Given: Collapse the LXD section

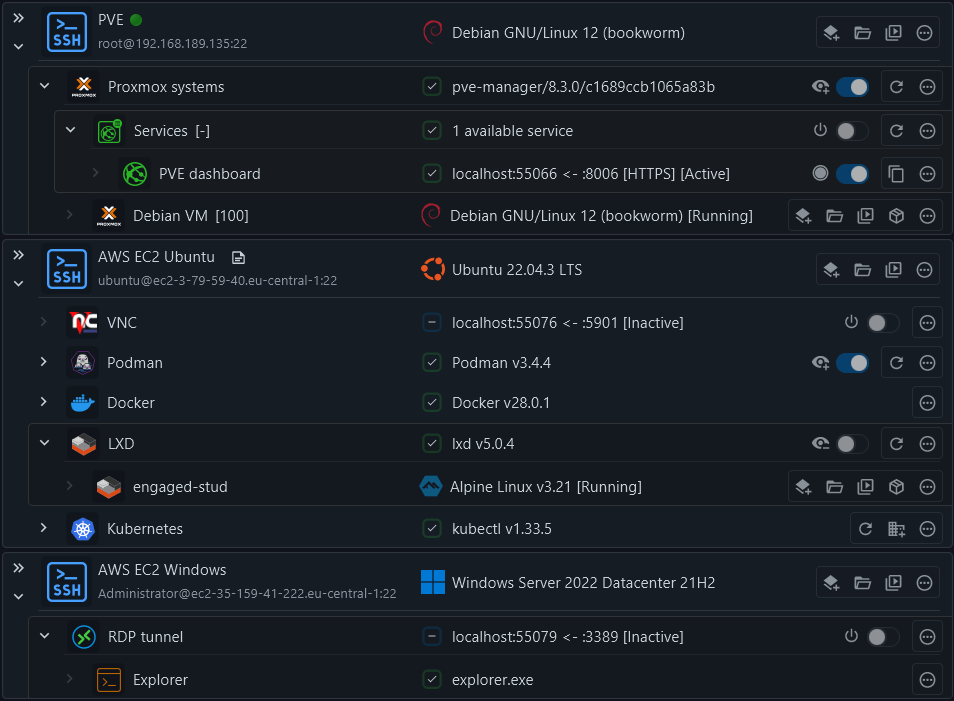Looking at the screenshot, I should tap(44, 442).
